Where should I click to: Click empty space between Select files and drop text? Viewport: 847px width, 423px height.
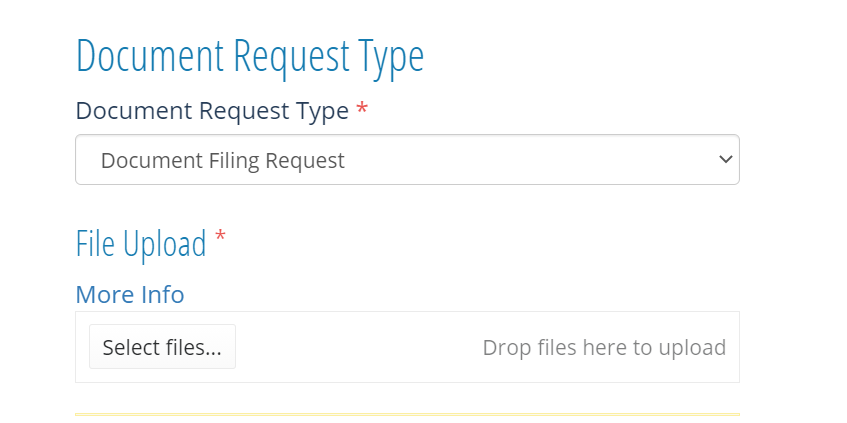[357, 347]
